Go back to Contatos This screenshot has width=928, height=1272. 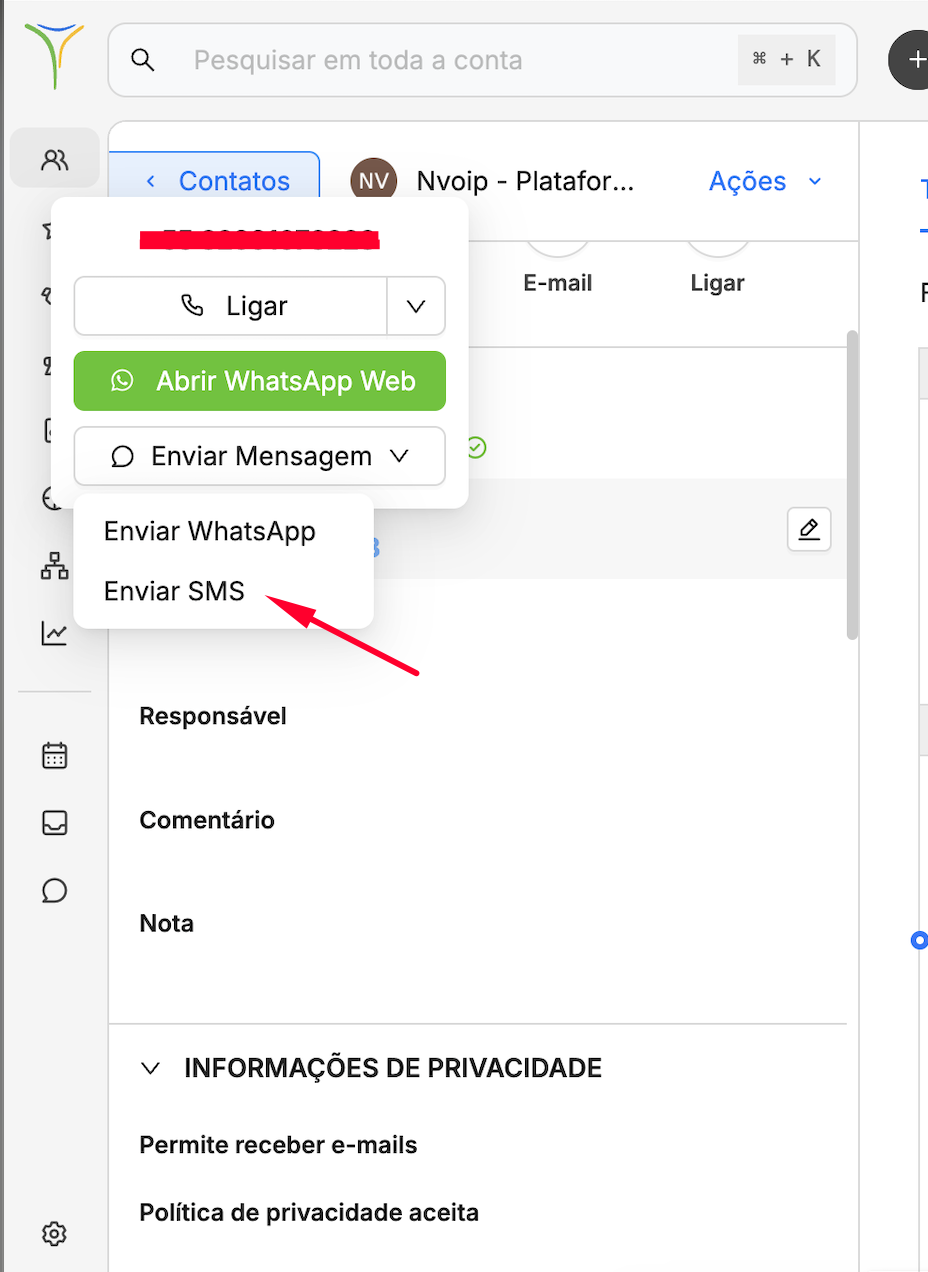(x=218, y=181)
